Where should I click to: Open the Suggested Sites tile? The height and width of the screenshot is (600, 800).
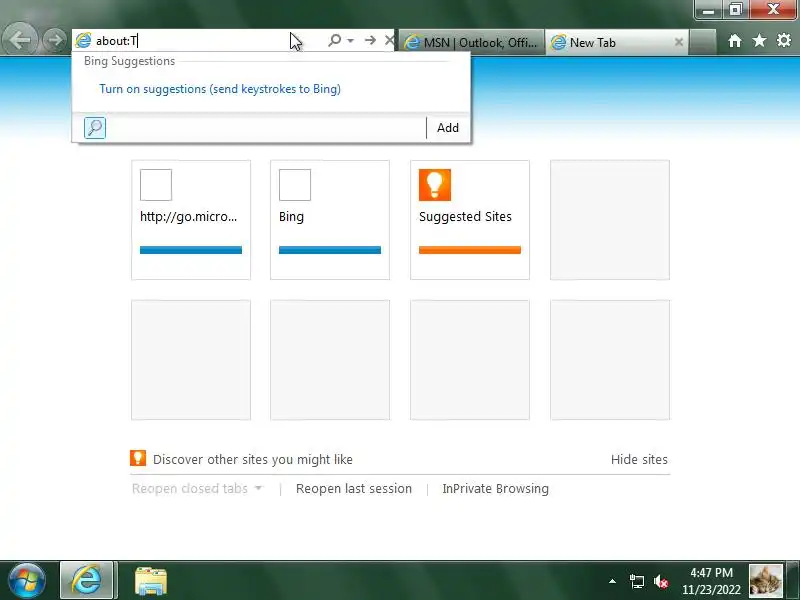pyautogui.click(x=470, y=220)
